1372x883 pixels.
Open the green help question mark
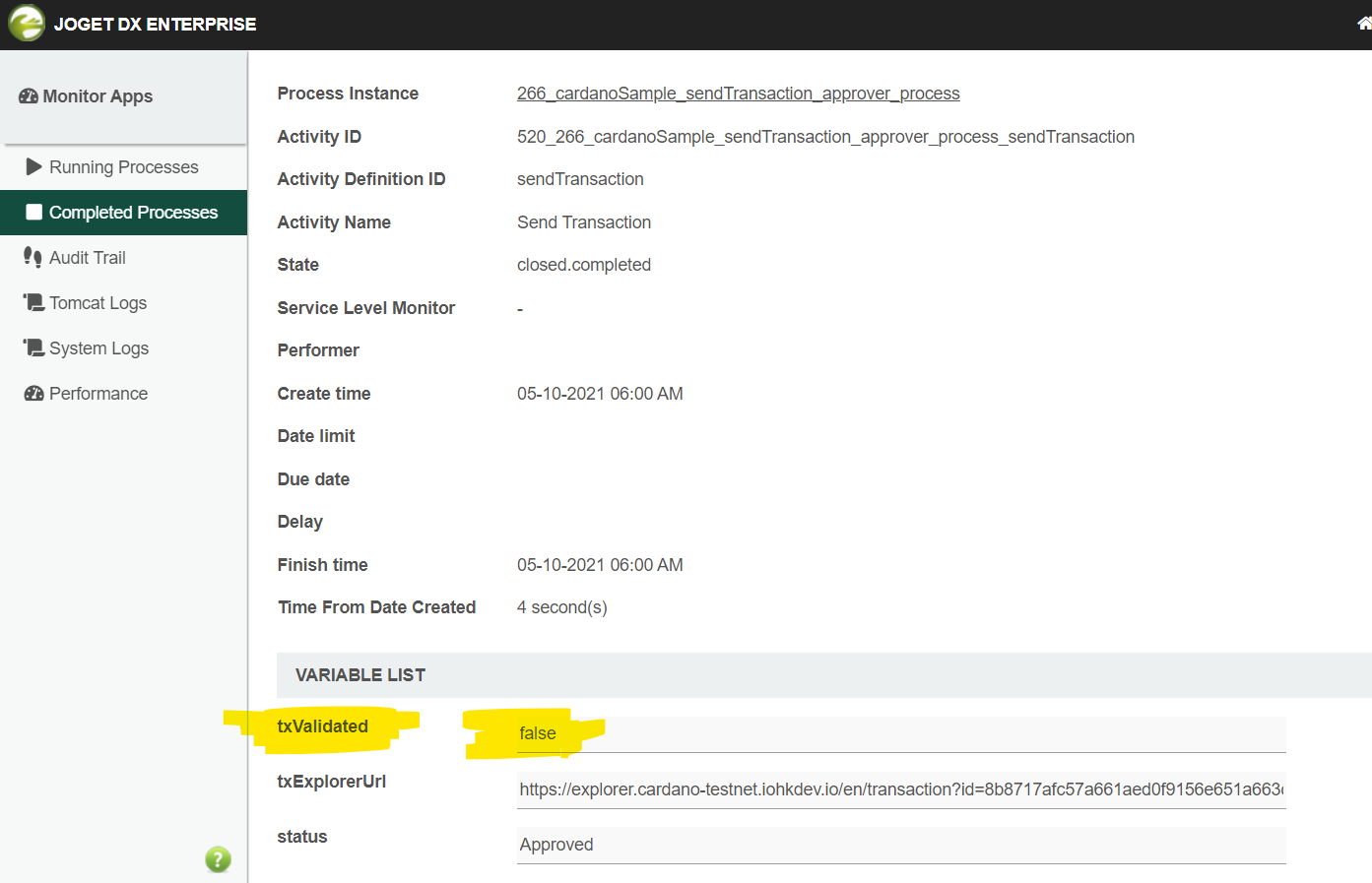click(x=218, y=859)
